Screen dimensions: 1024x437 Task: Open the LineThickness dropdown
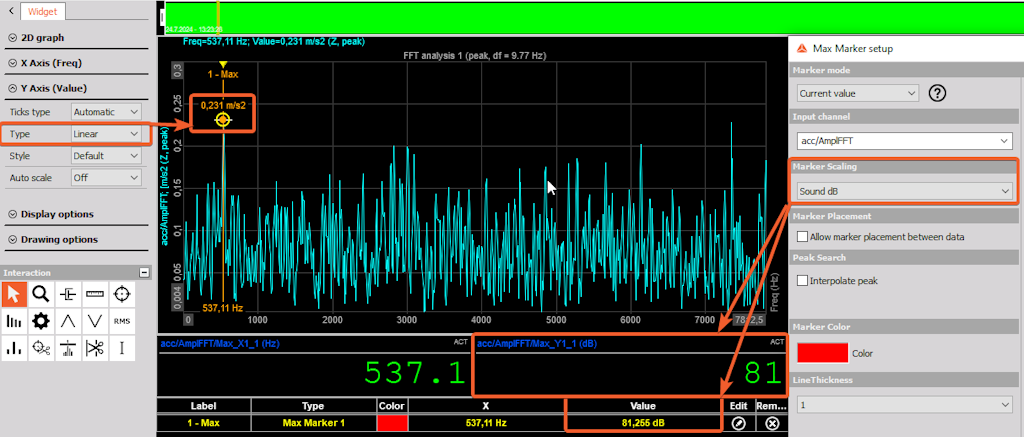(x=904, y=405)
